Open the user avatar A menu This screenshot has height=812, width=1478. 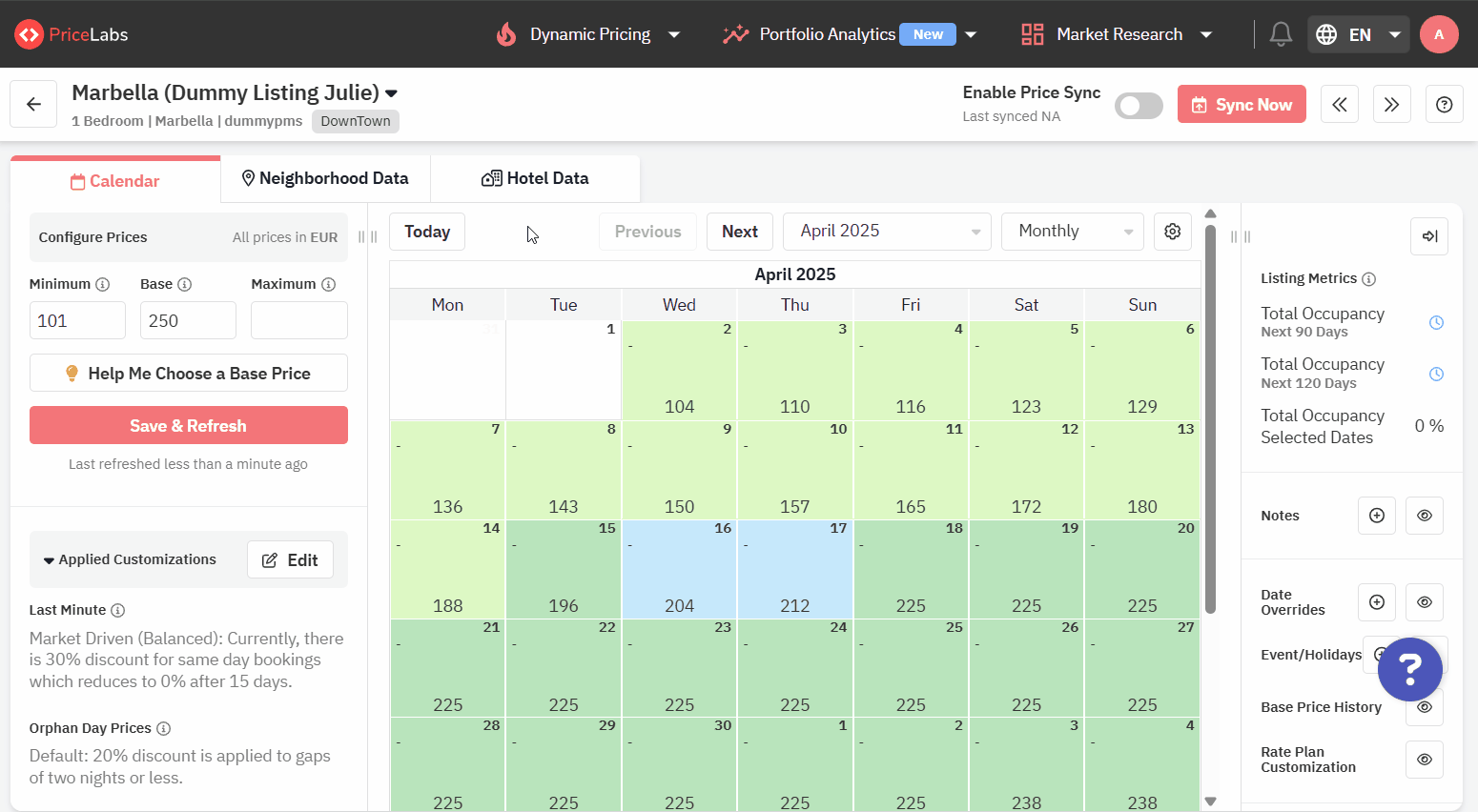pos(1439,34)
